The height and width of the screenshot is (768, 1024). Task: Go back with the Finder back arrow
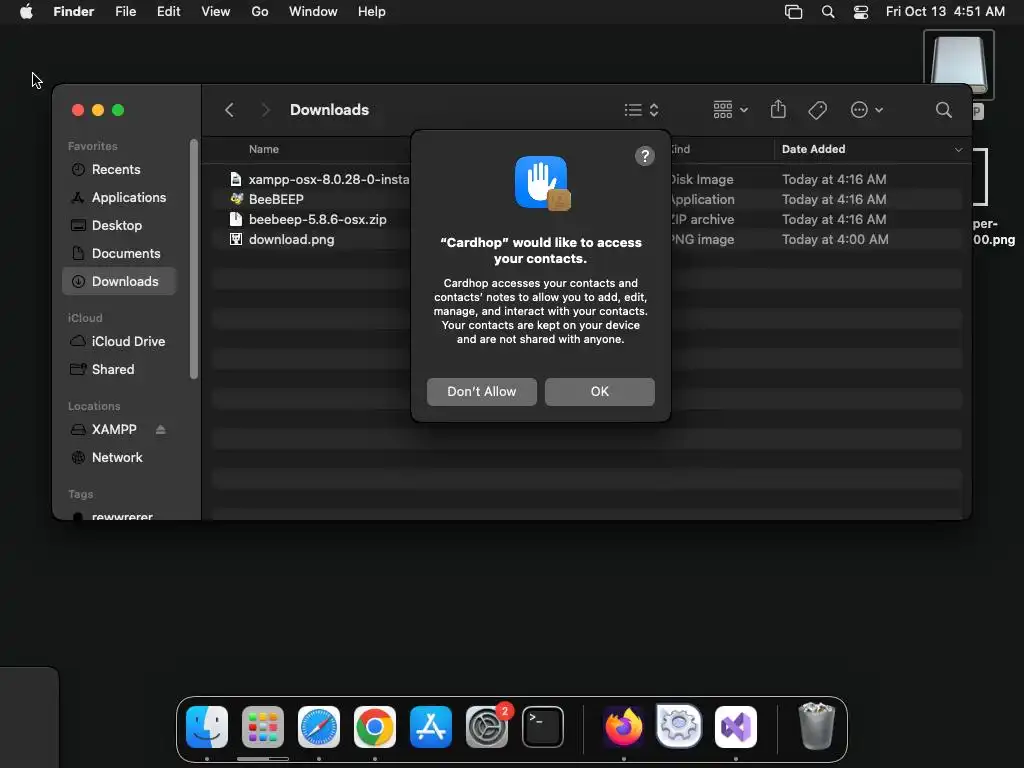(x=229, y=110)
